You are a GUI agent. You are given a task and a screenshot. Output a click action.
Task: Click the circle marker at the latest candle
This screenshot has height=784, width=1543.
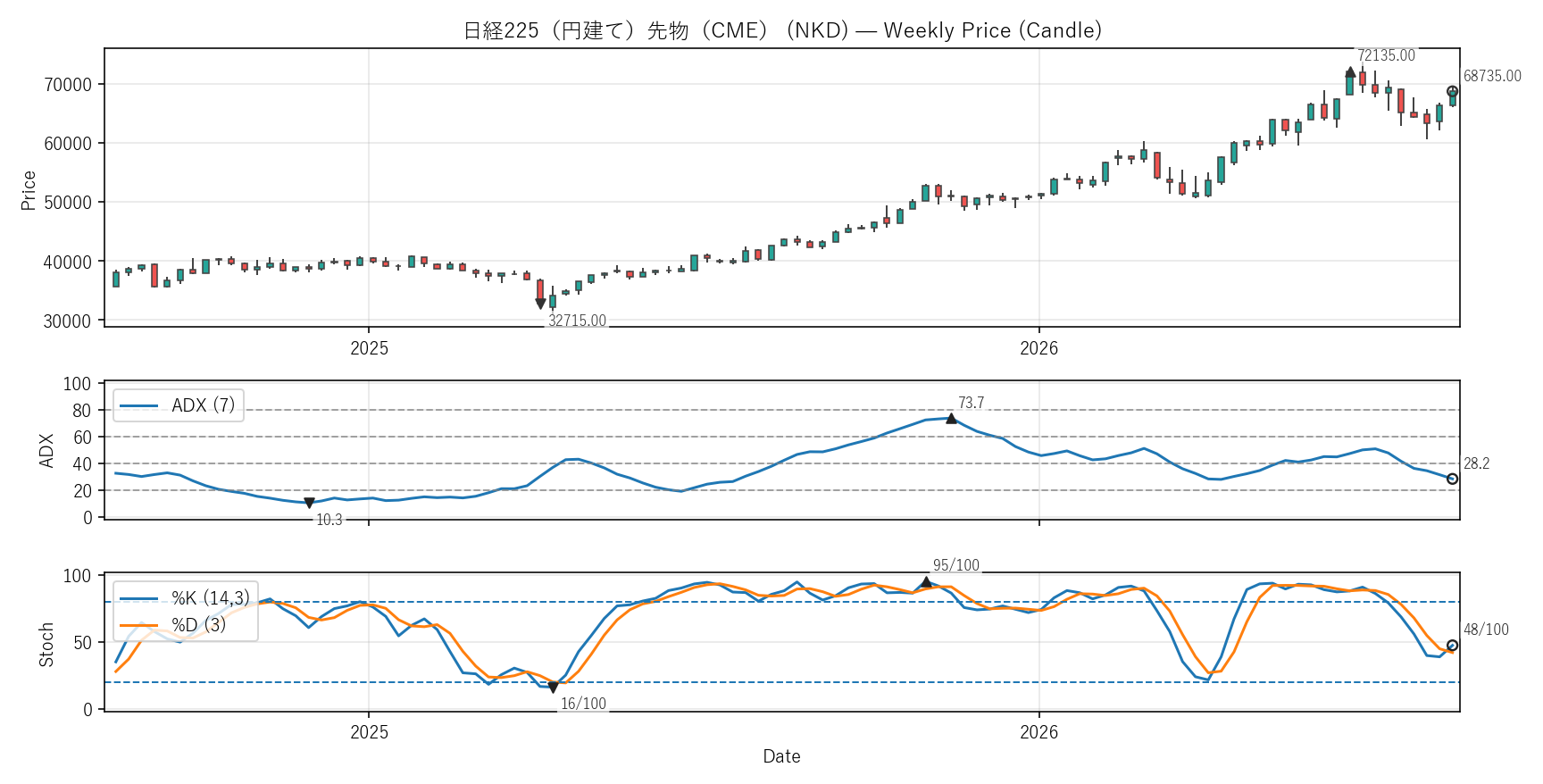(1453, 92)
